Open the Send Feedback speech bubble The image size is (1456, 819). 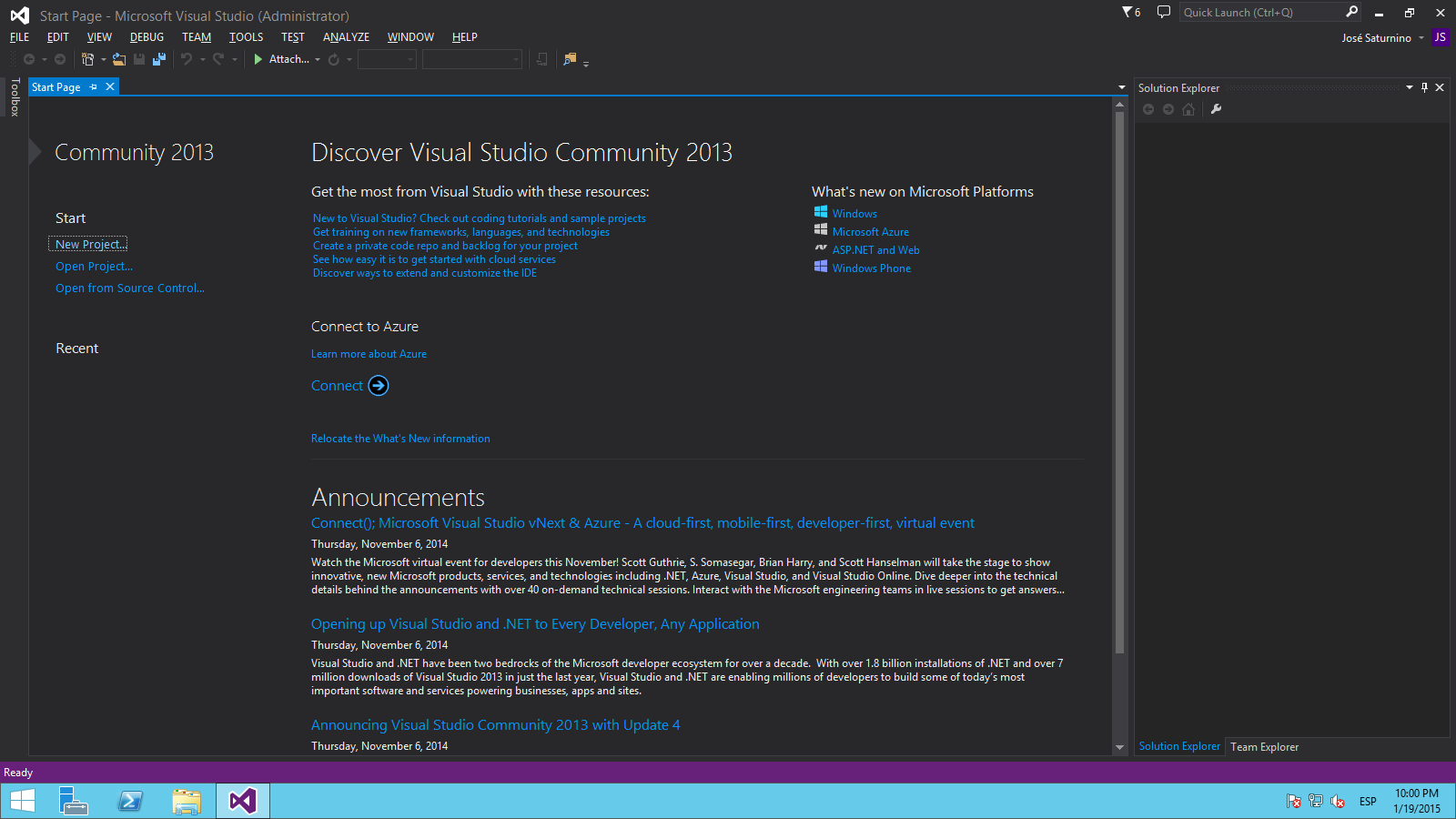(x=1163, y=12)
